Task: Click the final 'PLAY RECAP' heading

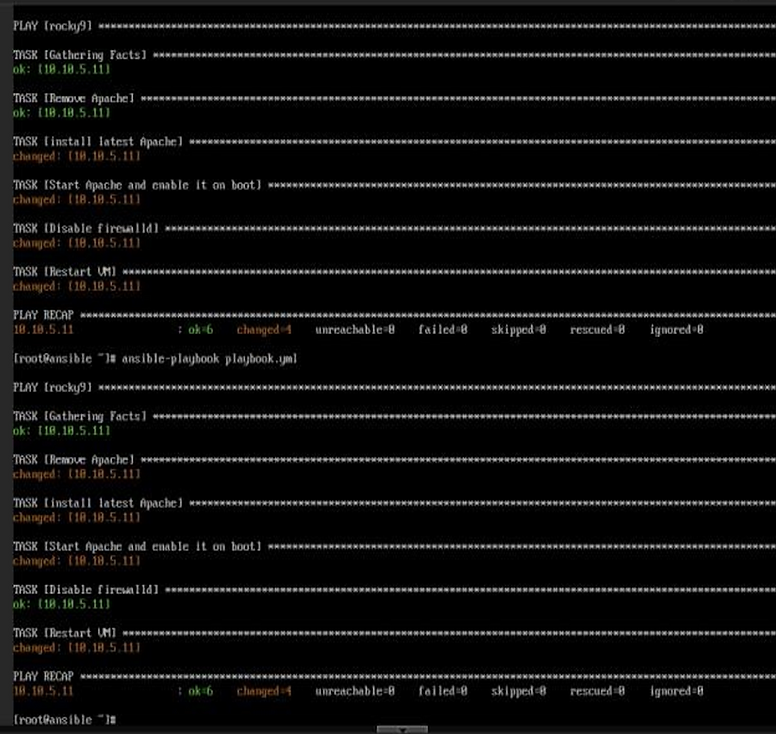Action: [x=43, y=677]
